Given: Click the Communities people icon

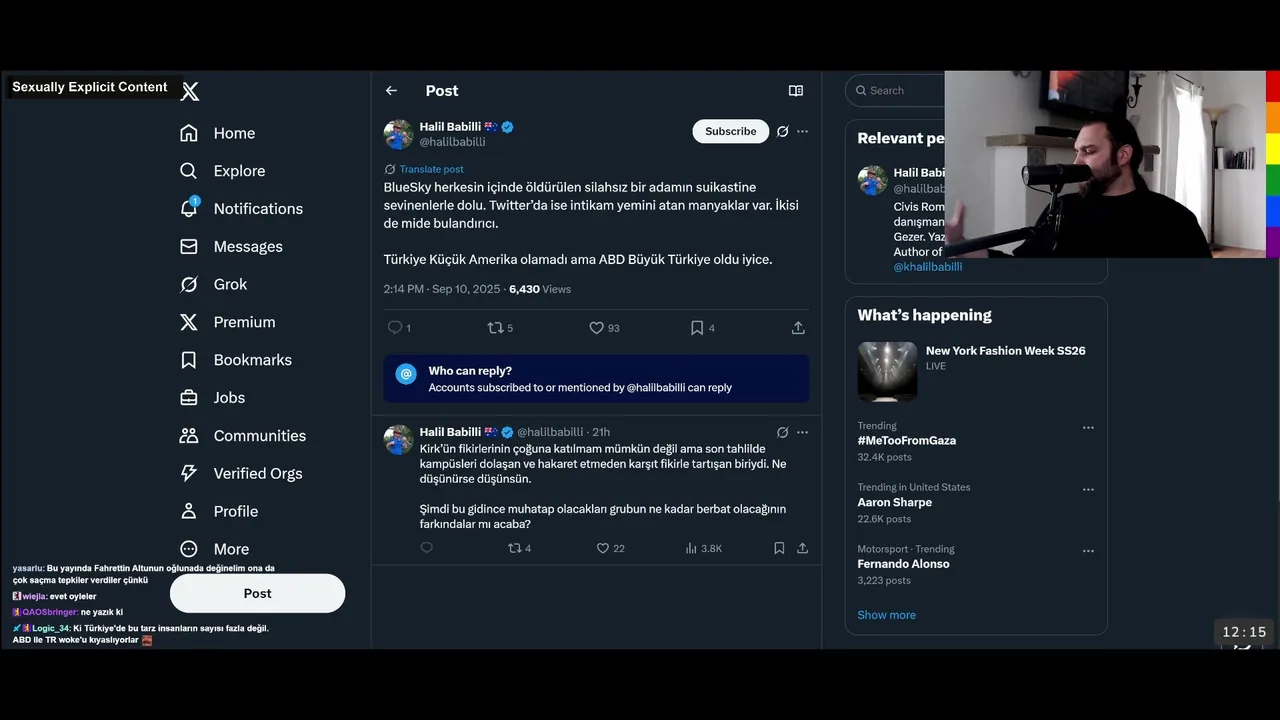Looking at the screenshot, I should click(x=188, y=436).
